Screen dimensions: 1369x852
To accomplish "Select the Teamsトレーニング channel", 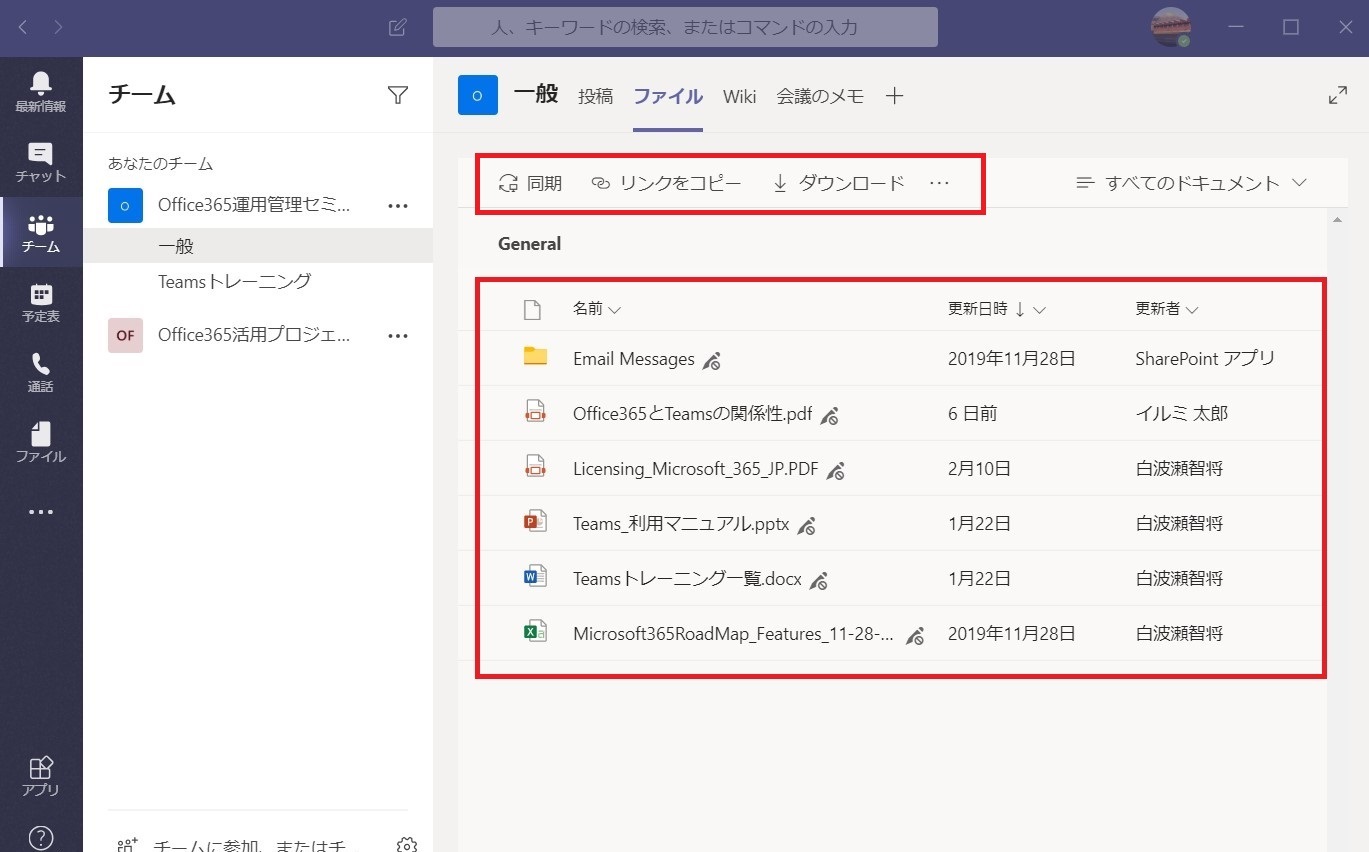I will click(234, 281).
